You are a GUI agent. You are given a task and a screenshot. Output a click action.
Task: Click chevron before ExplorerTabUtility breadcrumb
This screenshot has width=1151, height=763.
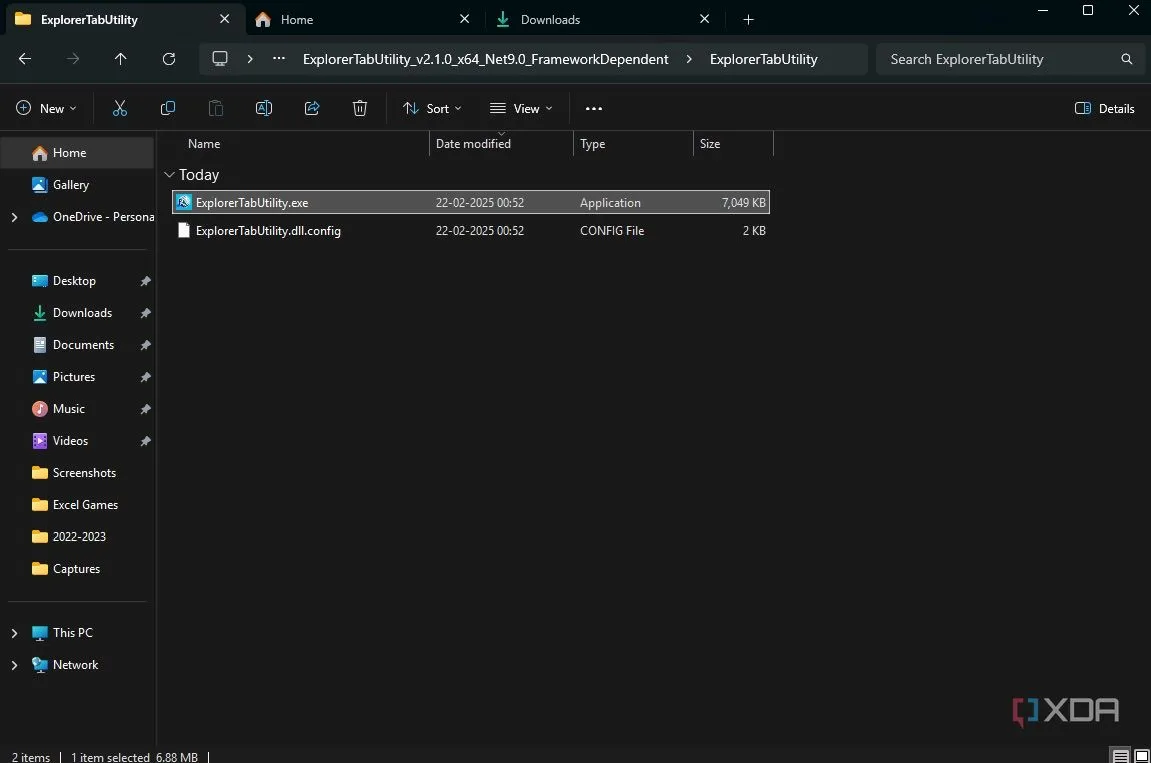689,59
